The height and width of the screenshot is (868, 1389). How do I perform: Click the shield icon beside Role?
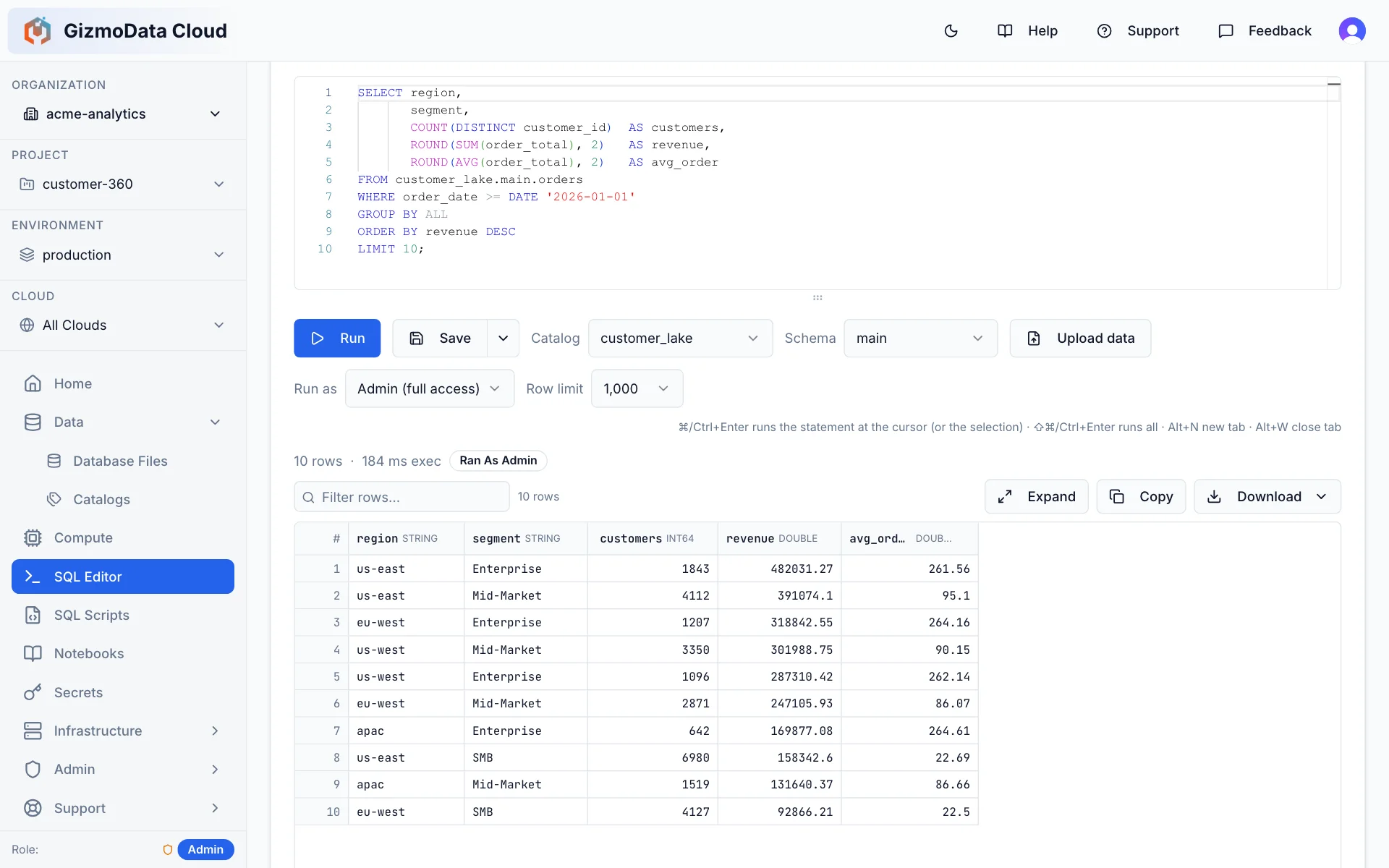coord(168,850)
